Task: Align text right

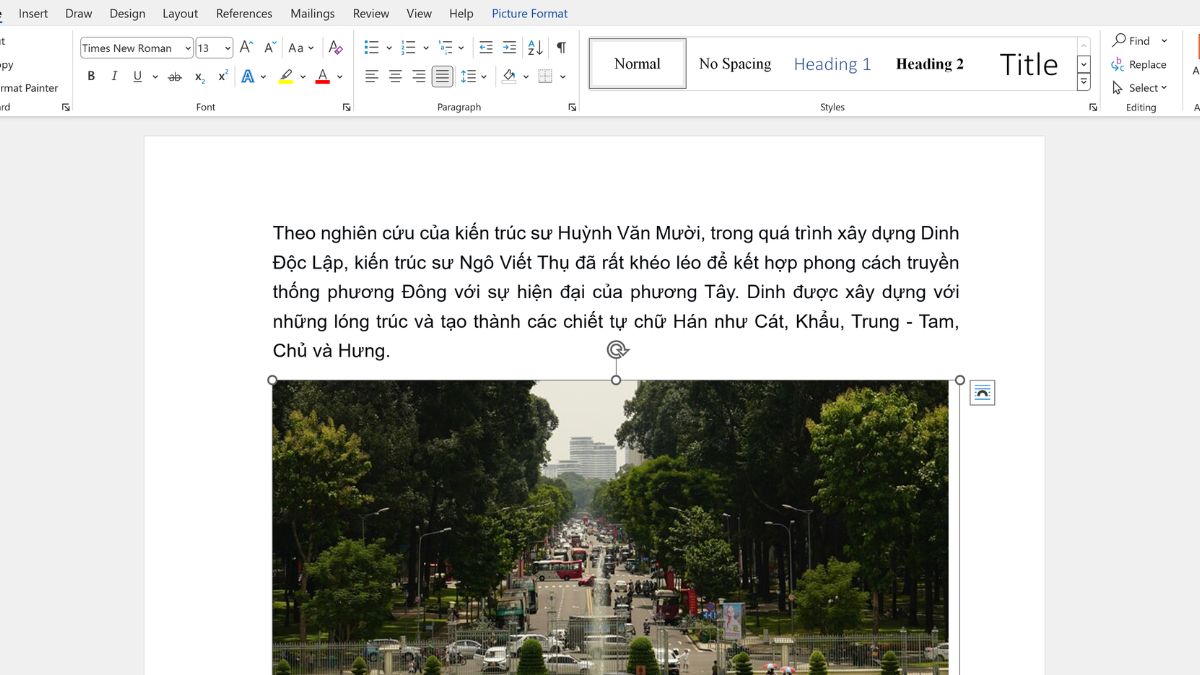Action: (419, 77)
